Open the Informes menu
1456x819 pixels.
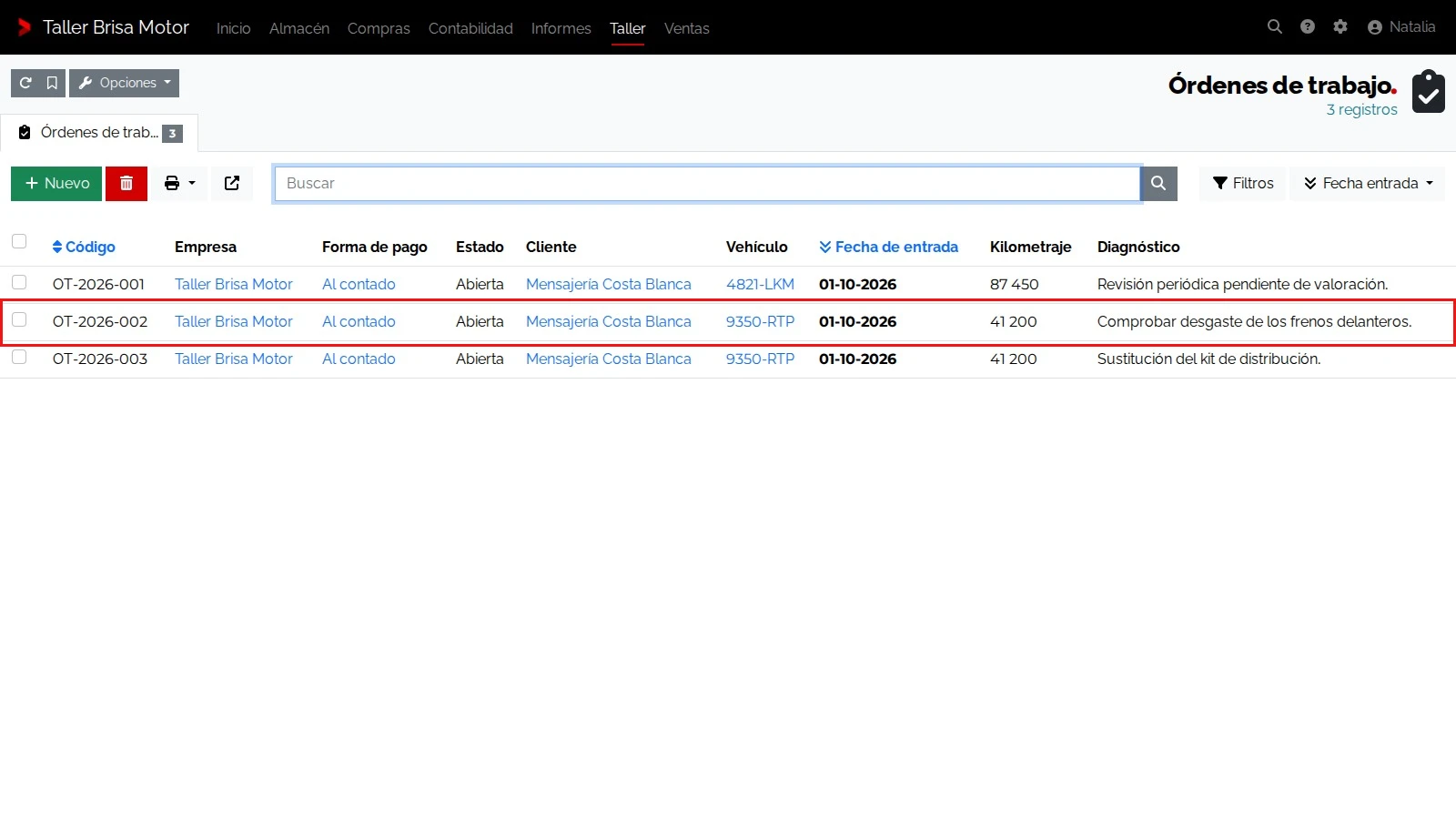pyautogui.click(x=561, y=28)
